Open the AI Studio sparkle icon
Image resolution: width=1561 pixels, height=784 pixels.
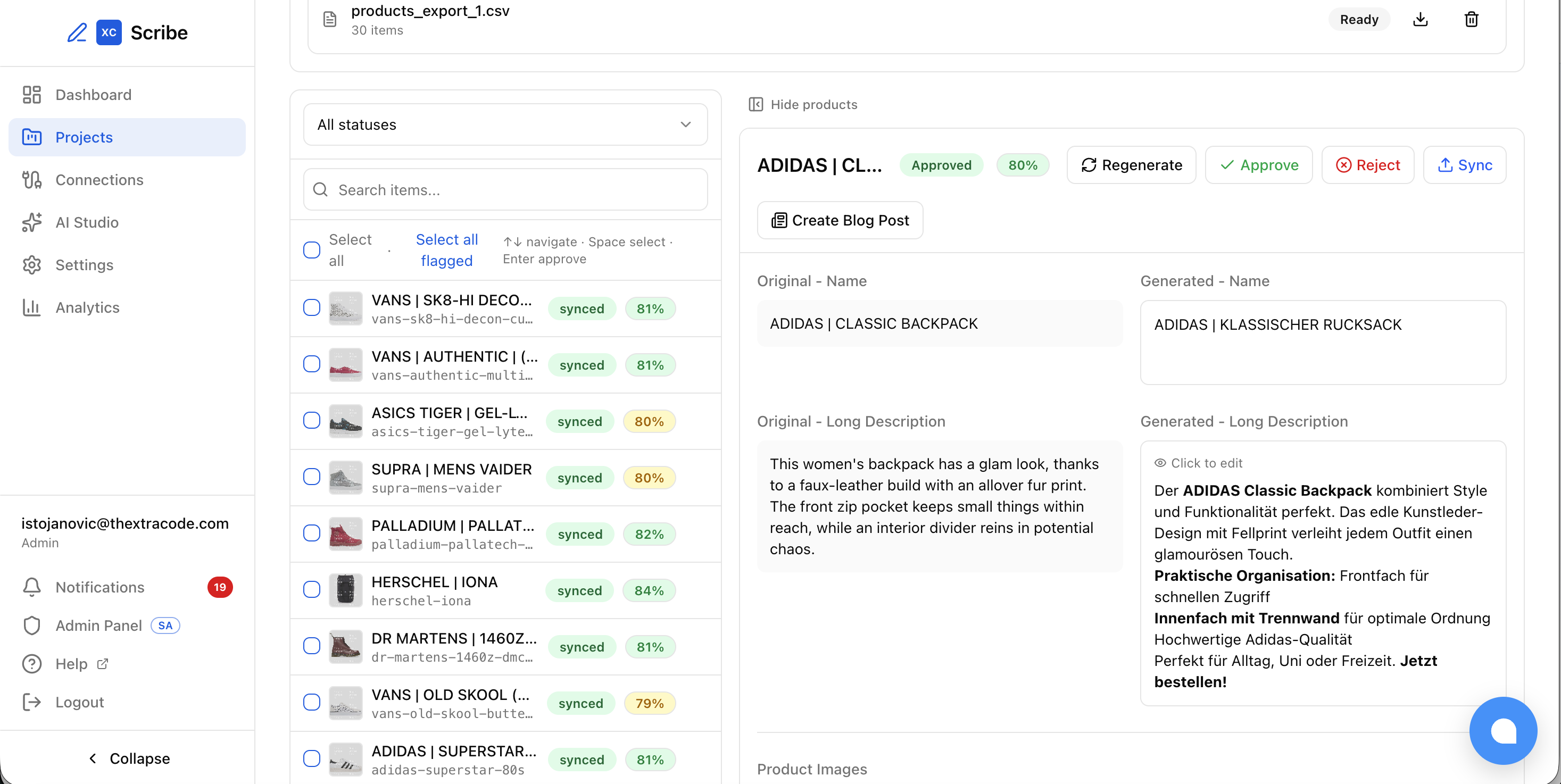tap(31, 222)
